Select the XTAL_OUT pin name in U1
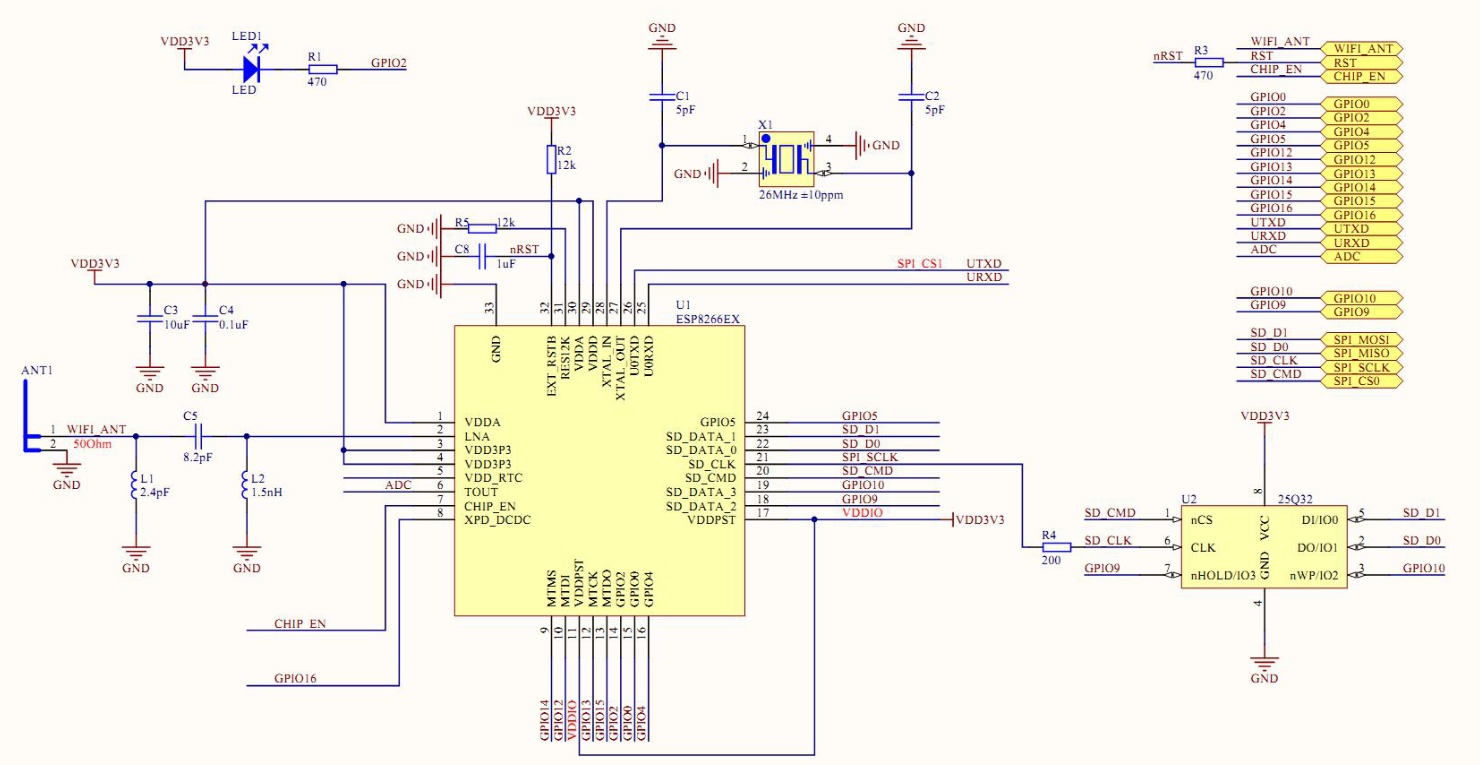 pos(621,369)
